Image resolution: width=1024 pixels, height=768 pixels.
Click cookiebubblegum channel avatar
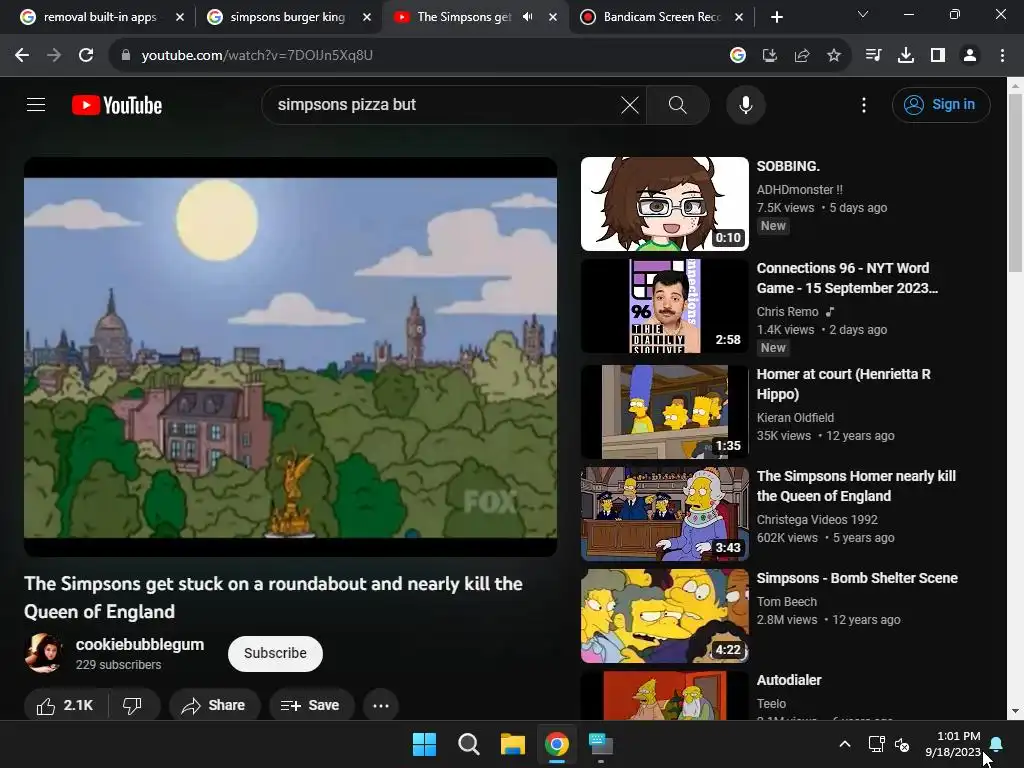pyautogui.click(x=44, y=652)
